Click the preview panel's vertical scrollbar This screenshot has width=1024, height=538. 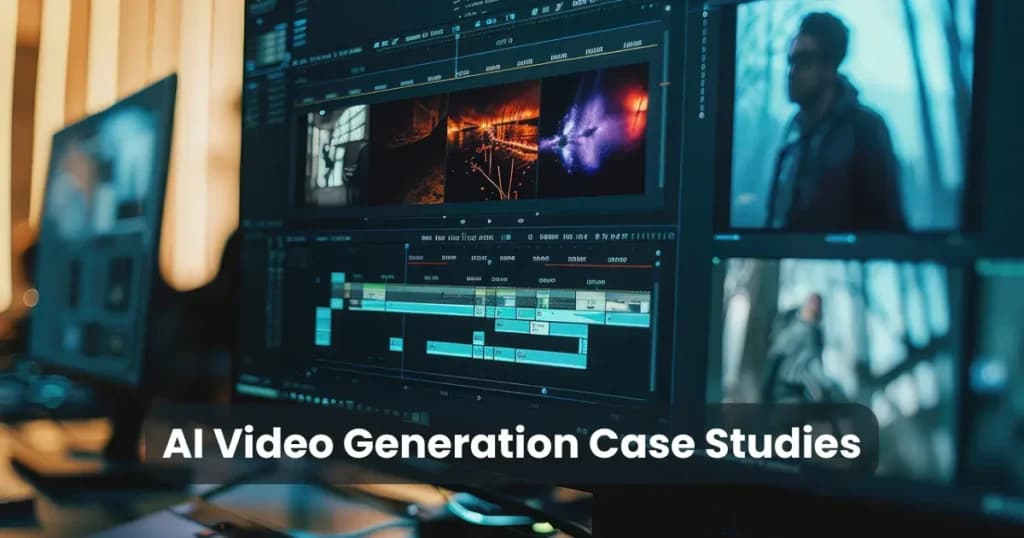pos(661,140)
